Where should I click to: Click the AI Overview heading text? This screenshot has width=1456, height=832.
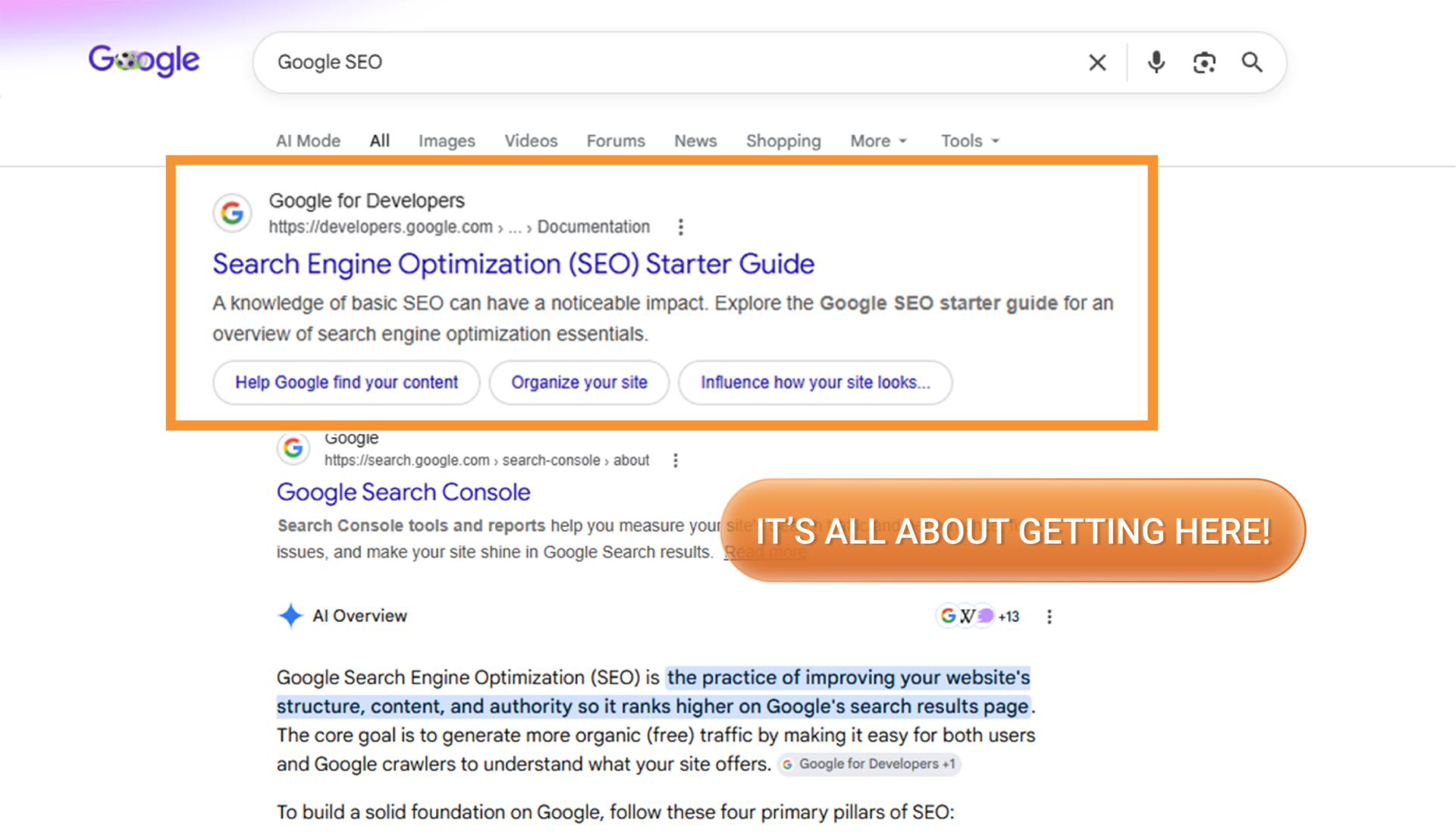coord(359,616)
